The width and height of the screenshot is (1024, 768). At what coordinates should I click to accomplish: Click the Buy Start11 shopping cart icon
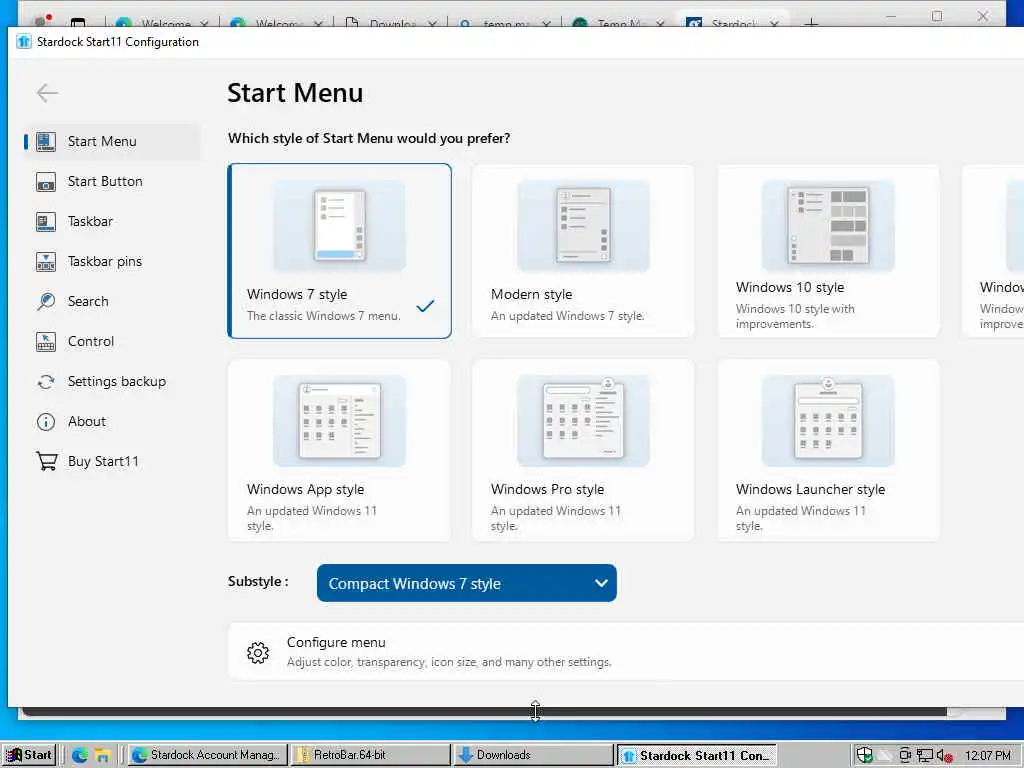coord(46,461)
